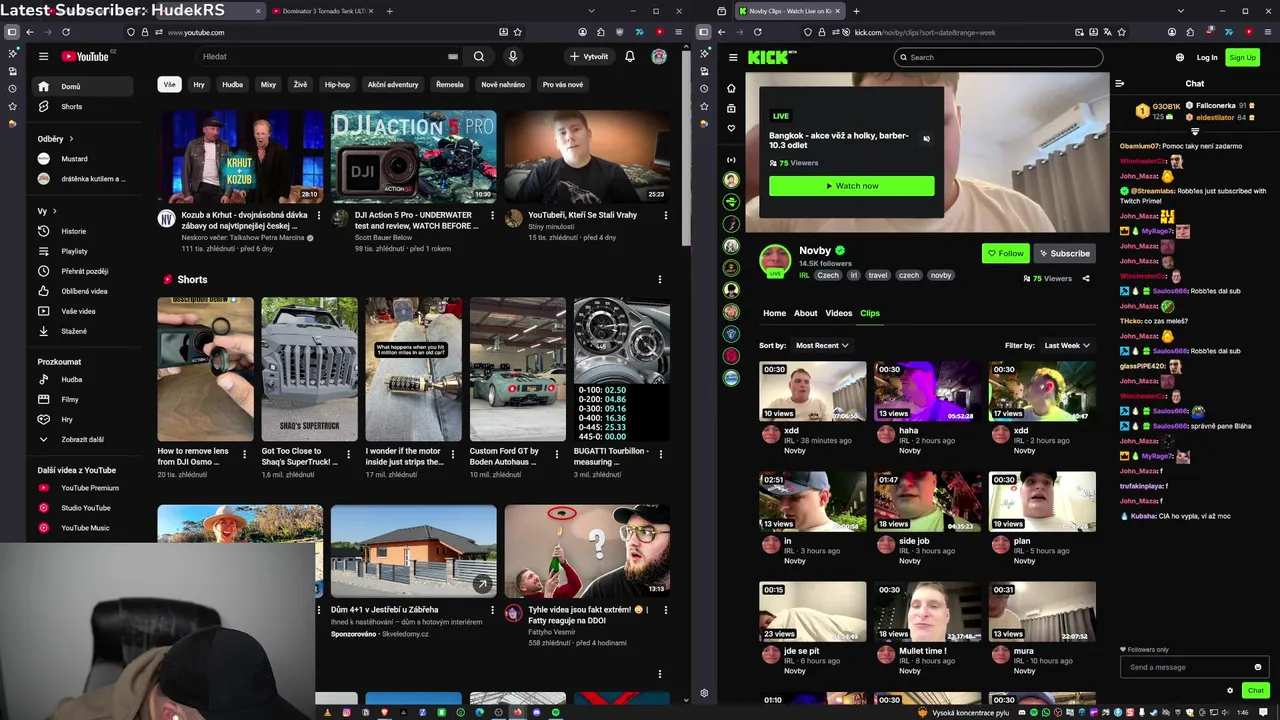Switch to Kick Videos tab
This screenshot has width=1280, height=720.
pos(839,313)
